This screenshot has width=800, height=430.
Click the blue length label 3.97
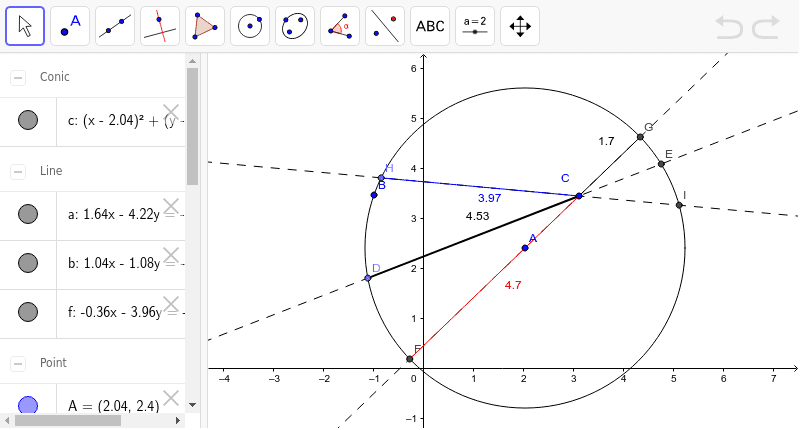489,198
